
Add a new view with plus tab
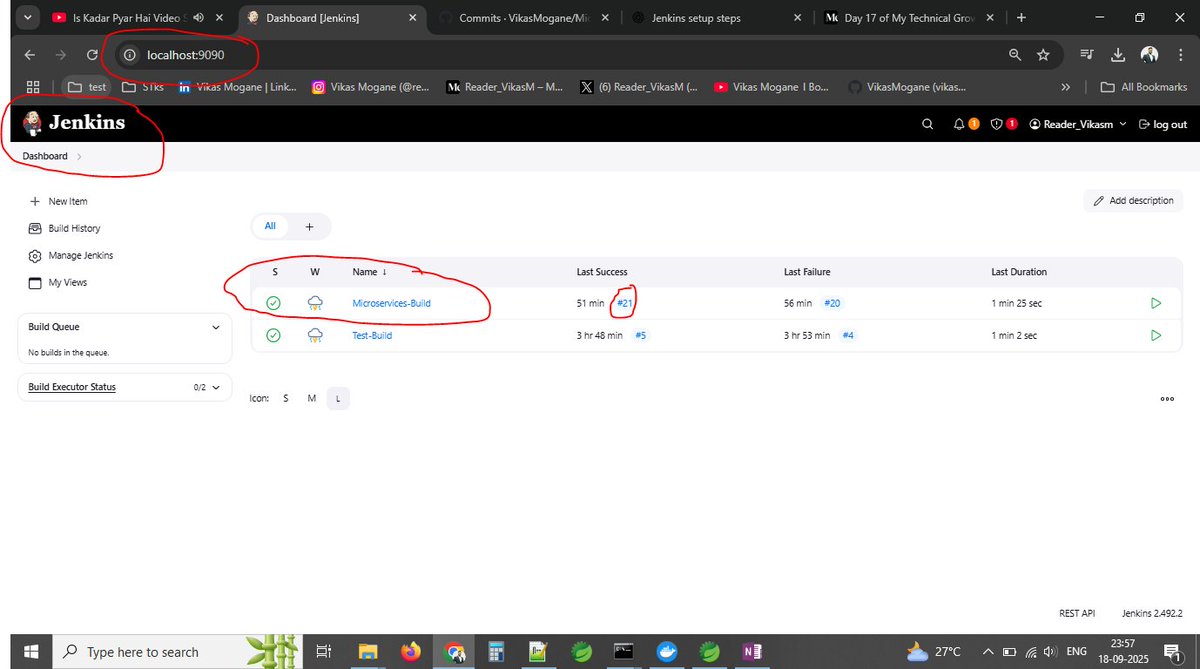pos(309,227)
